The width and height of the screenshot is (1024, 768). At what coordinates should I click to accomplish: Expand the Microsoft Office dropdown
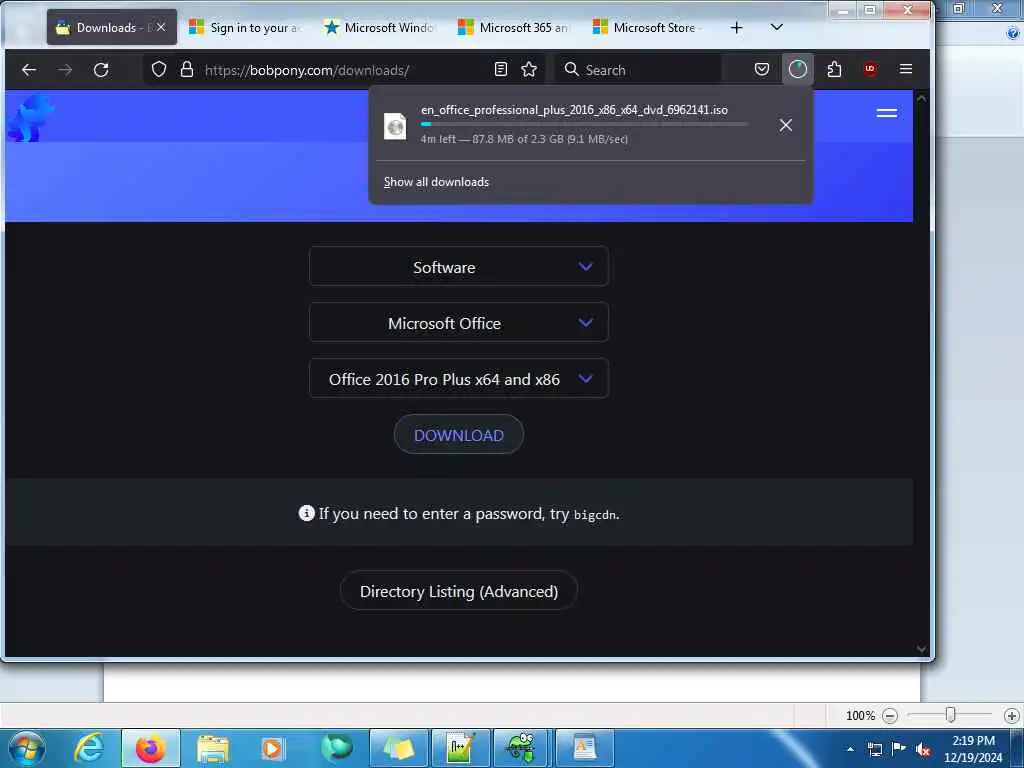(x=458, y=323)
